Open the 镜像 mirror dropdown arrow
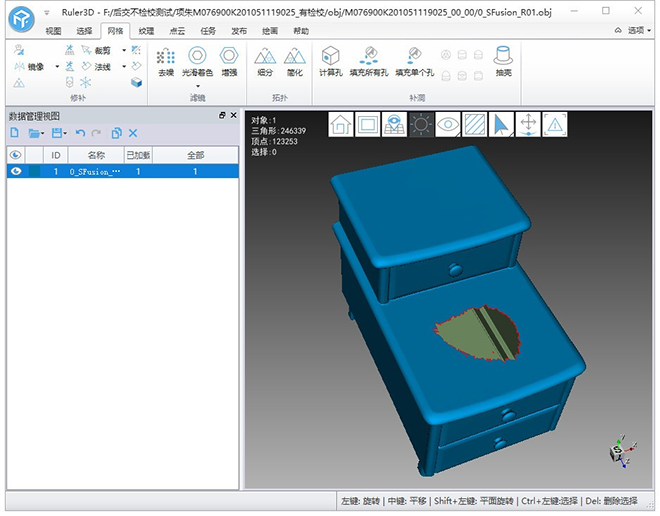 click(x=57, y=66)
